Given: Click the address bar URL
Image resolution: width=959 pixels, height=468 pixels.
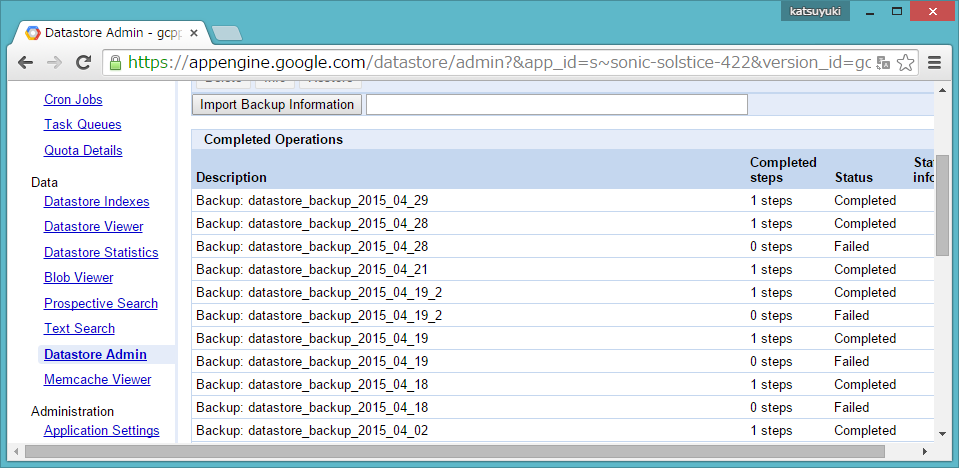Looking at the screenshot, I should [x=498, y=62].
